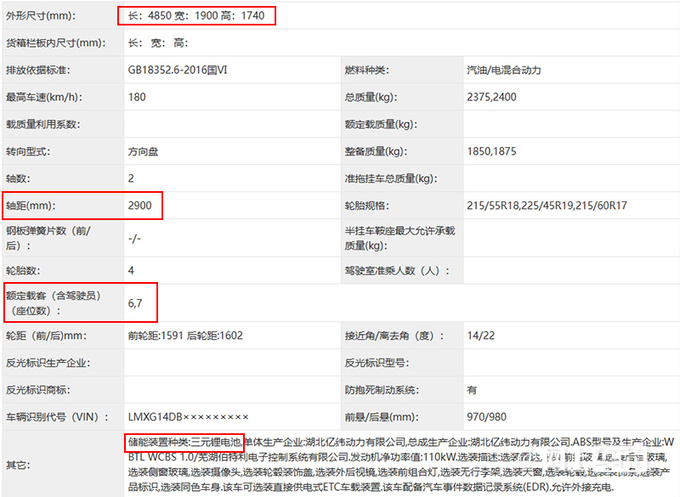Select the VIN value LMXG14DB×××××××××
680x497 pixels.
[188, 417]
